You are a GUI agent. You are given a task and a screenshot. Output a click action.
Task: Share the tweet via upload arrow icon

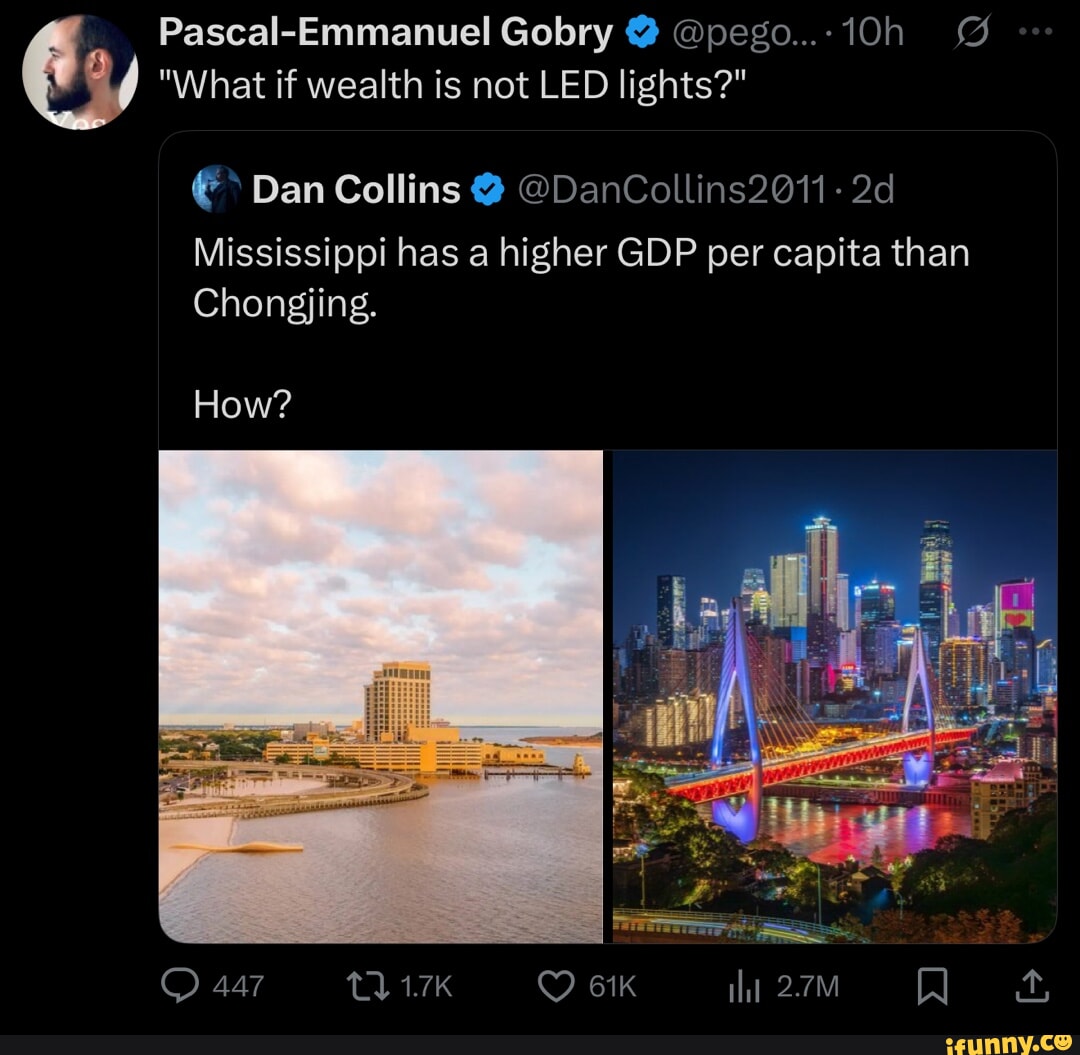[x=1033, y=987]
